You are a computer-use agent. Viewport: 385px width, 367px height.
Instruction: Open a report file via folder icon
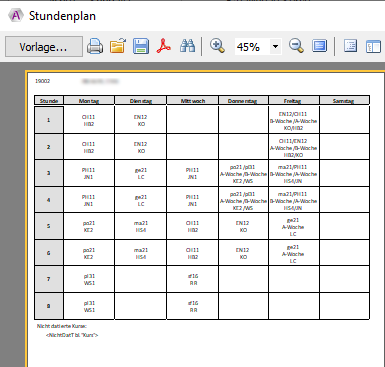click(118, 46)
